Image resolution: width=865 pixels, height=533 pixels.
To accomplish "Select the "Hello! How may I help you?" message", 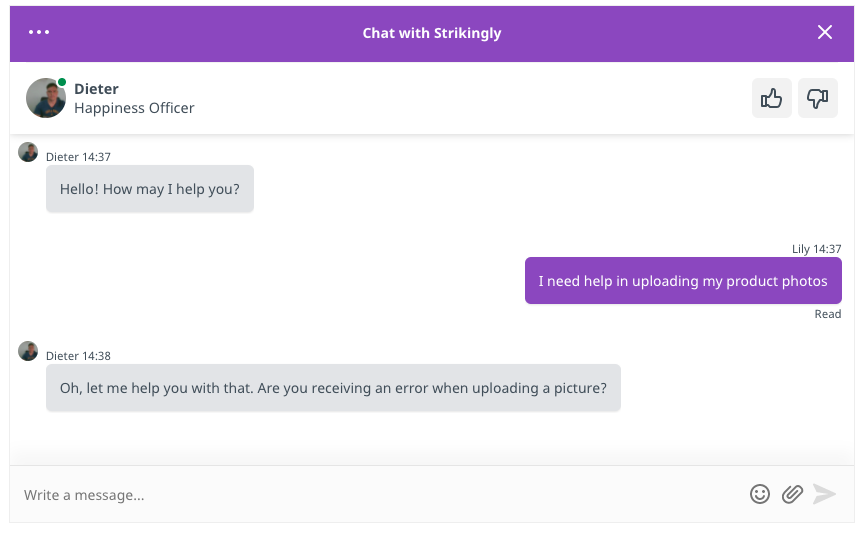I will (x=150, y=189).
